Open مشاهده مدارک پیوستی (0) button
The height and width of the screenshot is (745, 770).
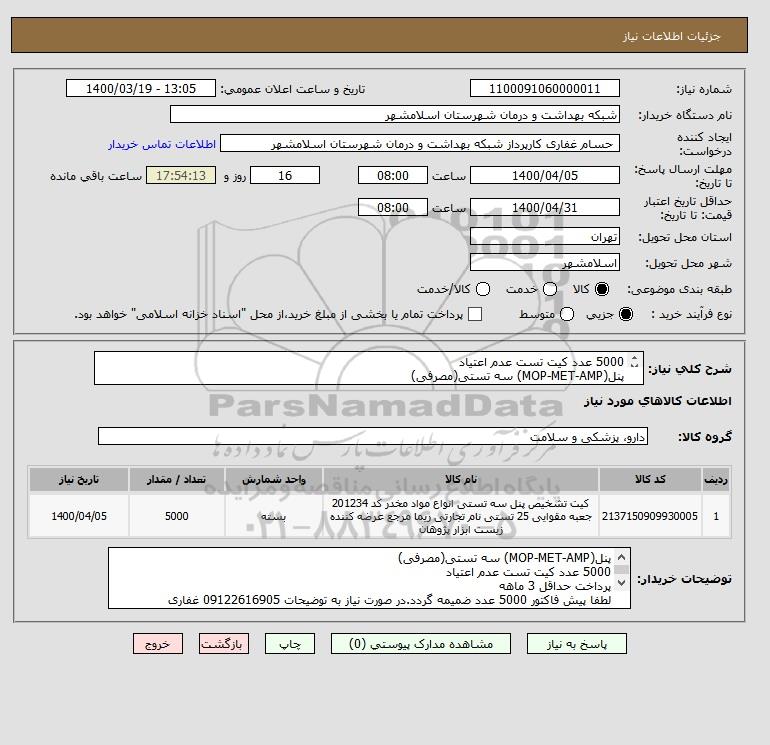421,644
